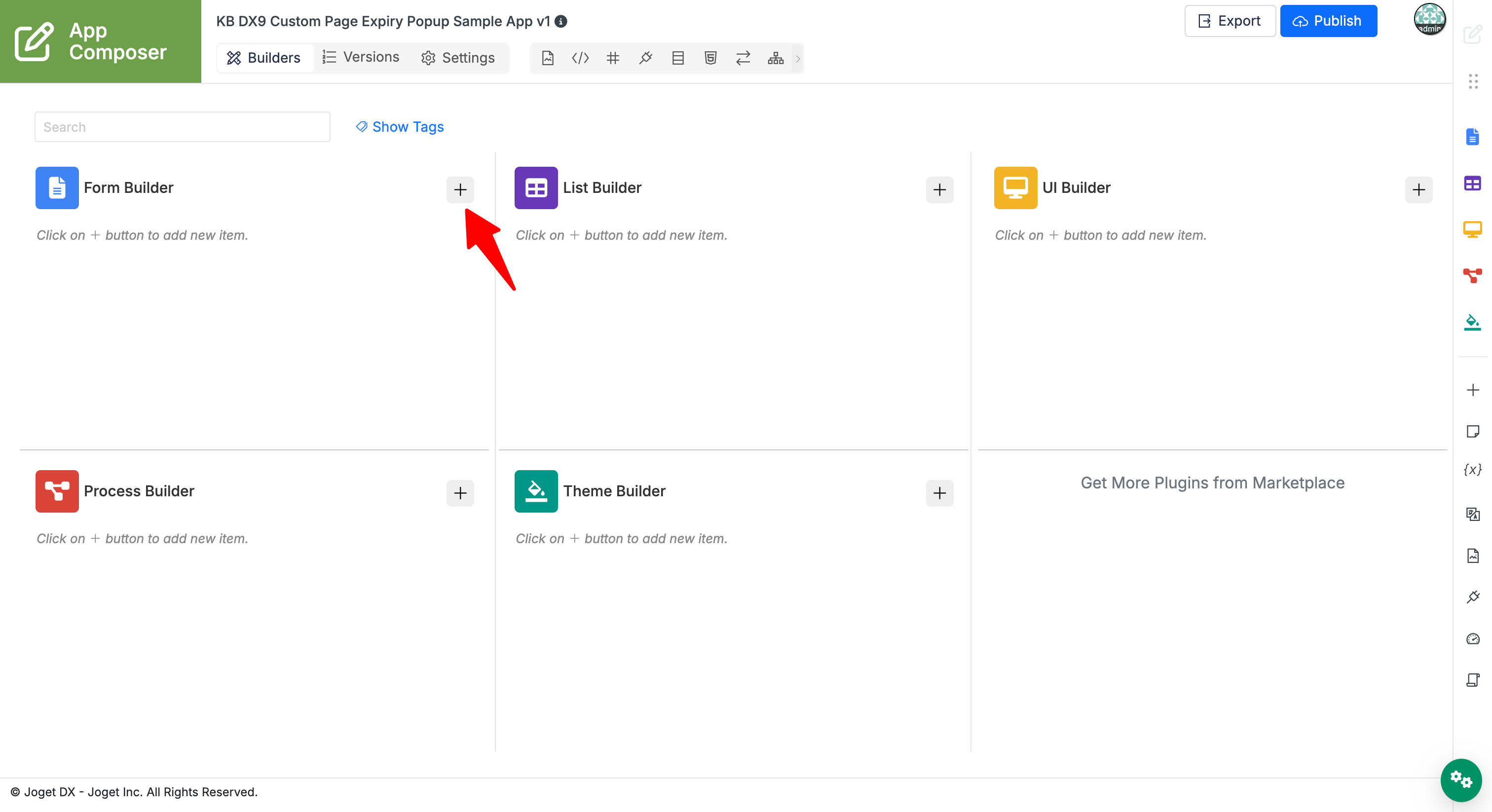Click the UI Builder heading text
The width and height of the screenshot is (1492, 812).
pyautogui.click(x=1076, y=187)
